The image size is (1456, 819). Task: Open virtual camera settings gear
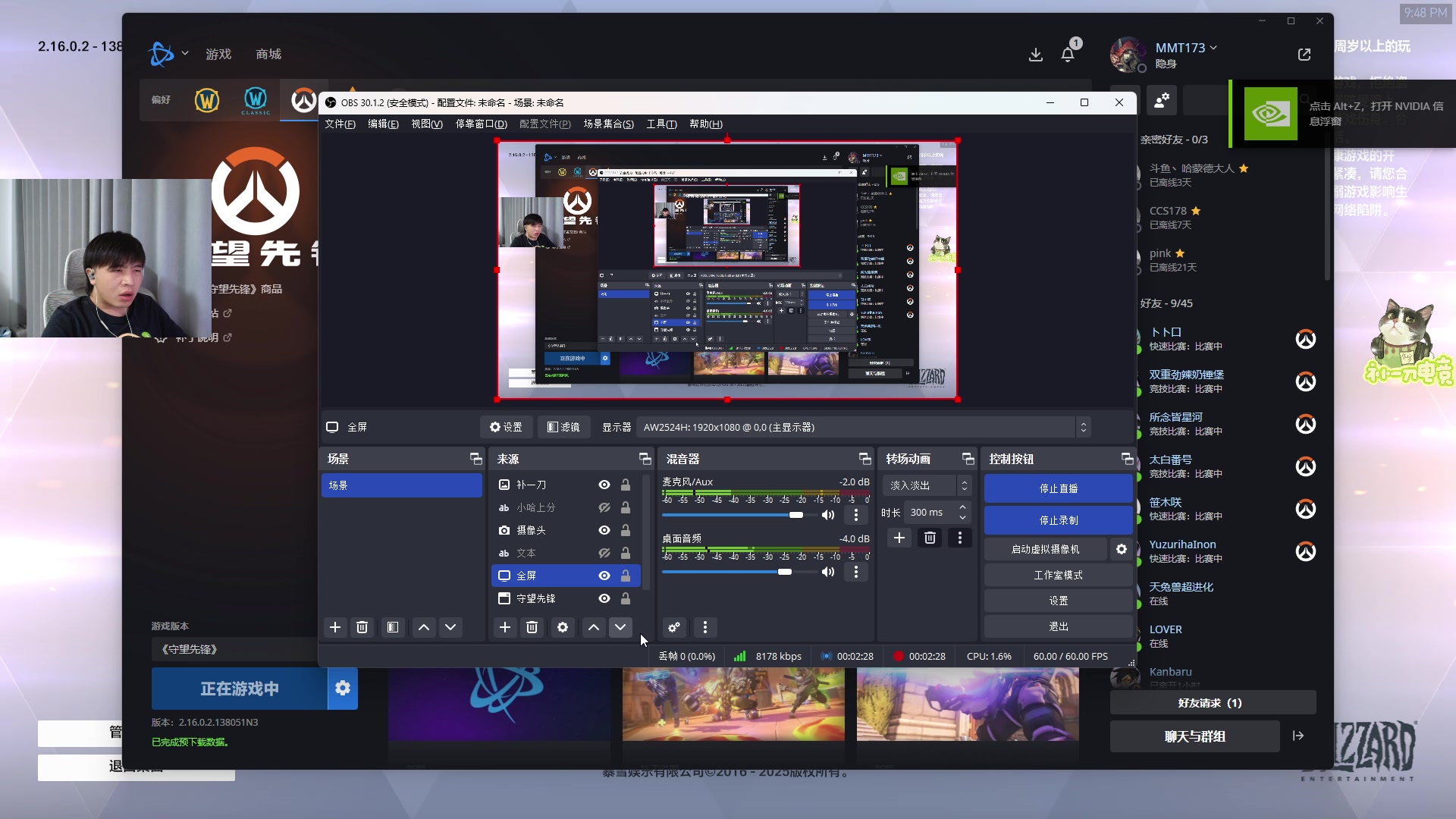point(1122,549)
